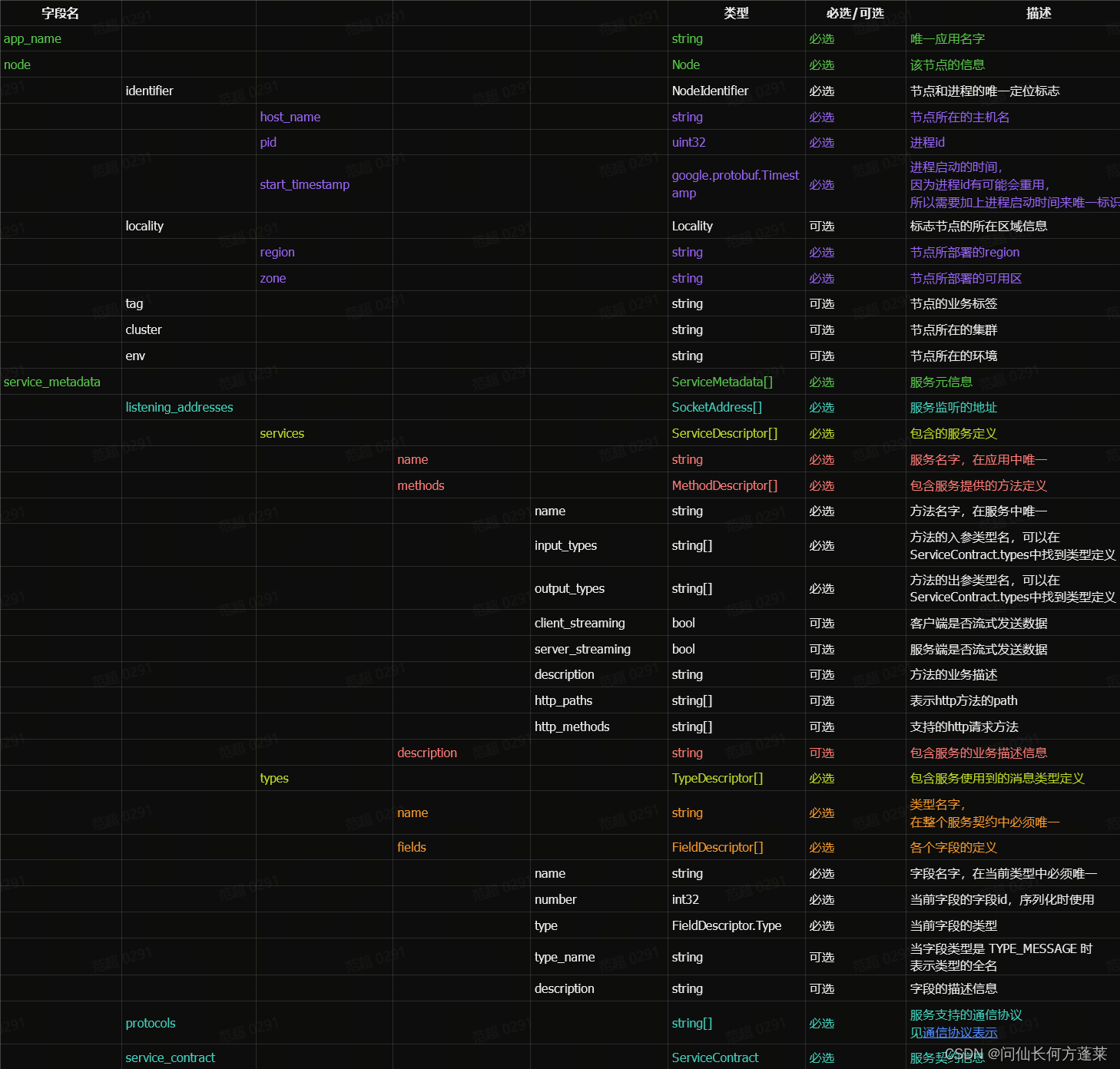The height and width of the screenshot is (1069, 1120).
Task: Click the 类型 column header
Action: [x=736, y=13]
